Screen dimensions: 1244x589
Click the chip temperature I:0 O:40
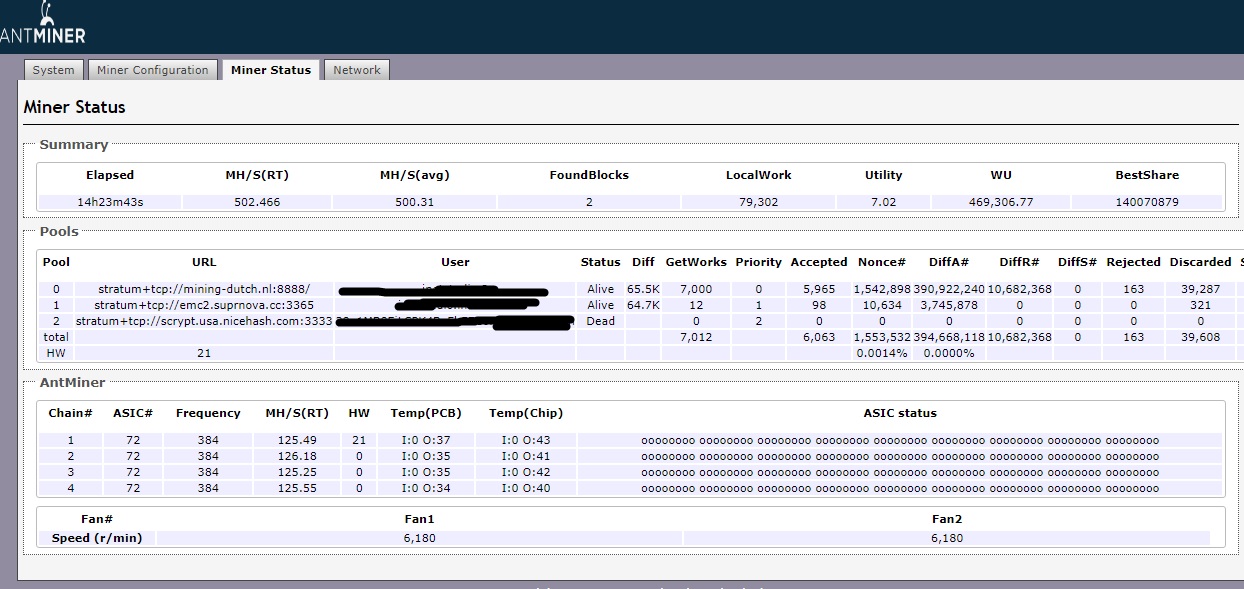pos(526,488)
